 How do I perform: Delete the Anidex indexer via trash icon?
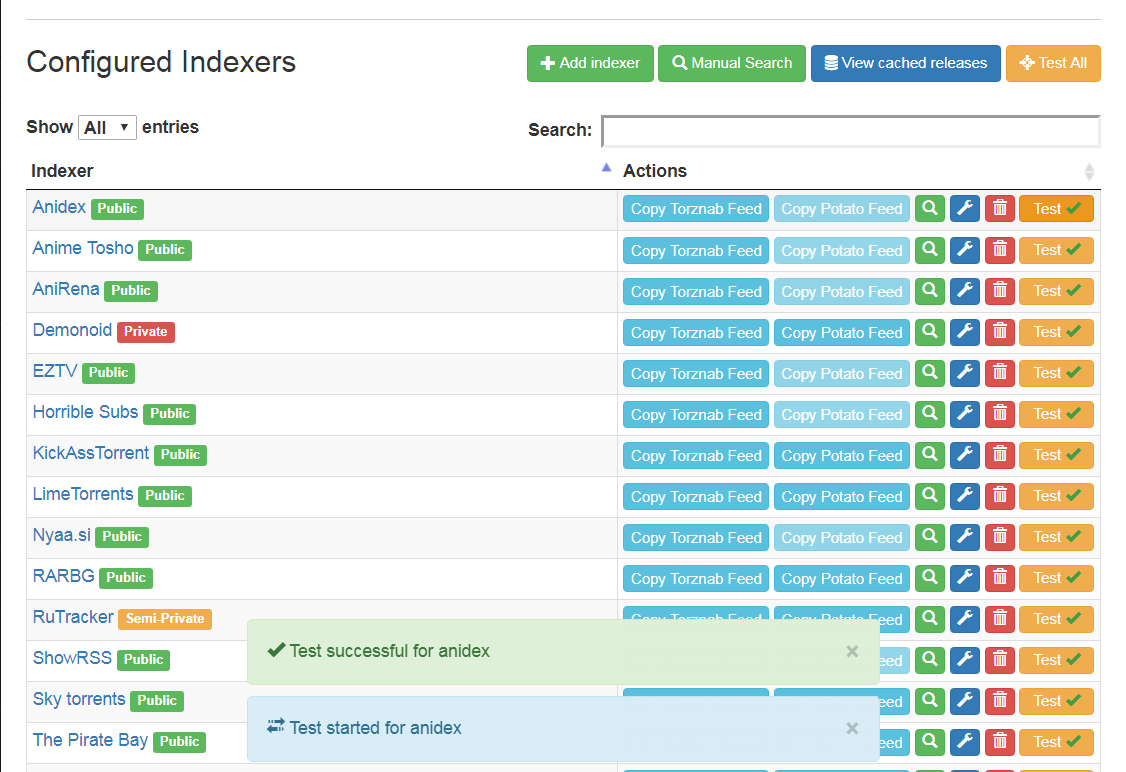coord(1000,209)
